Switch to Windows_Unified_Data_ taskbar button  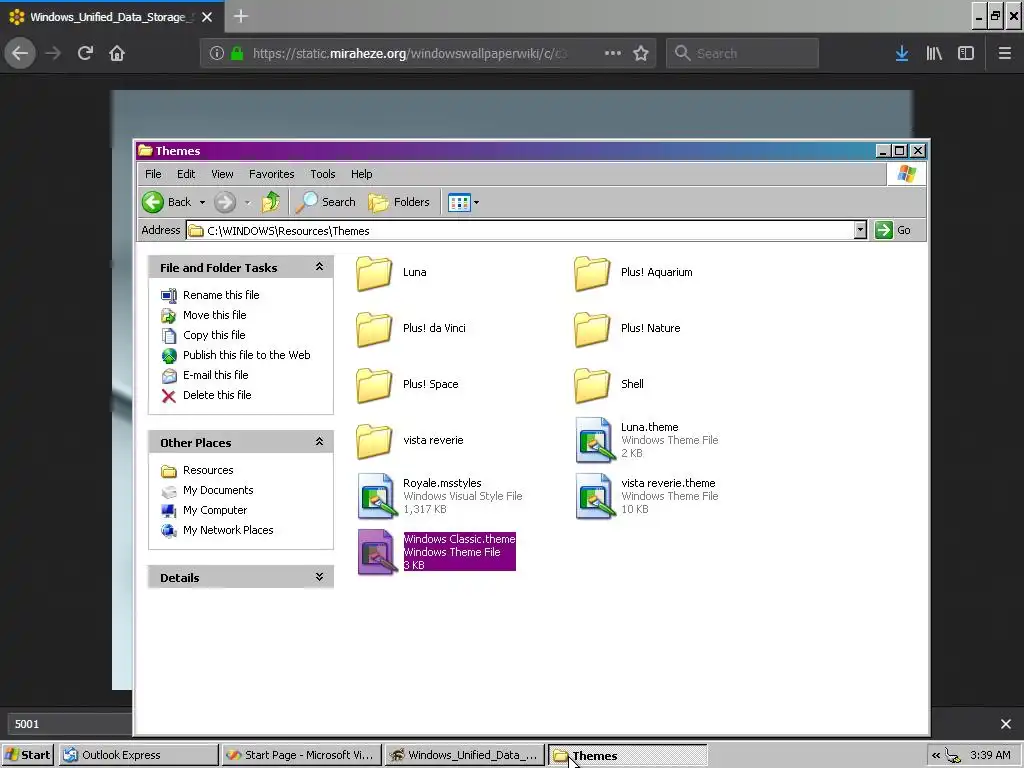pos(464,755)
